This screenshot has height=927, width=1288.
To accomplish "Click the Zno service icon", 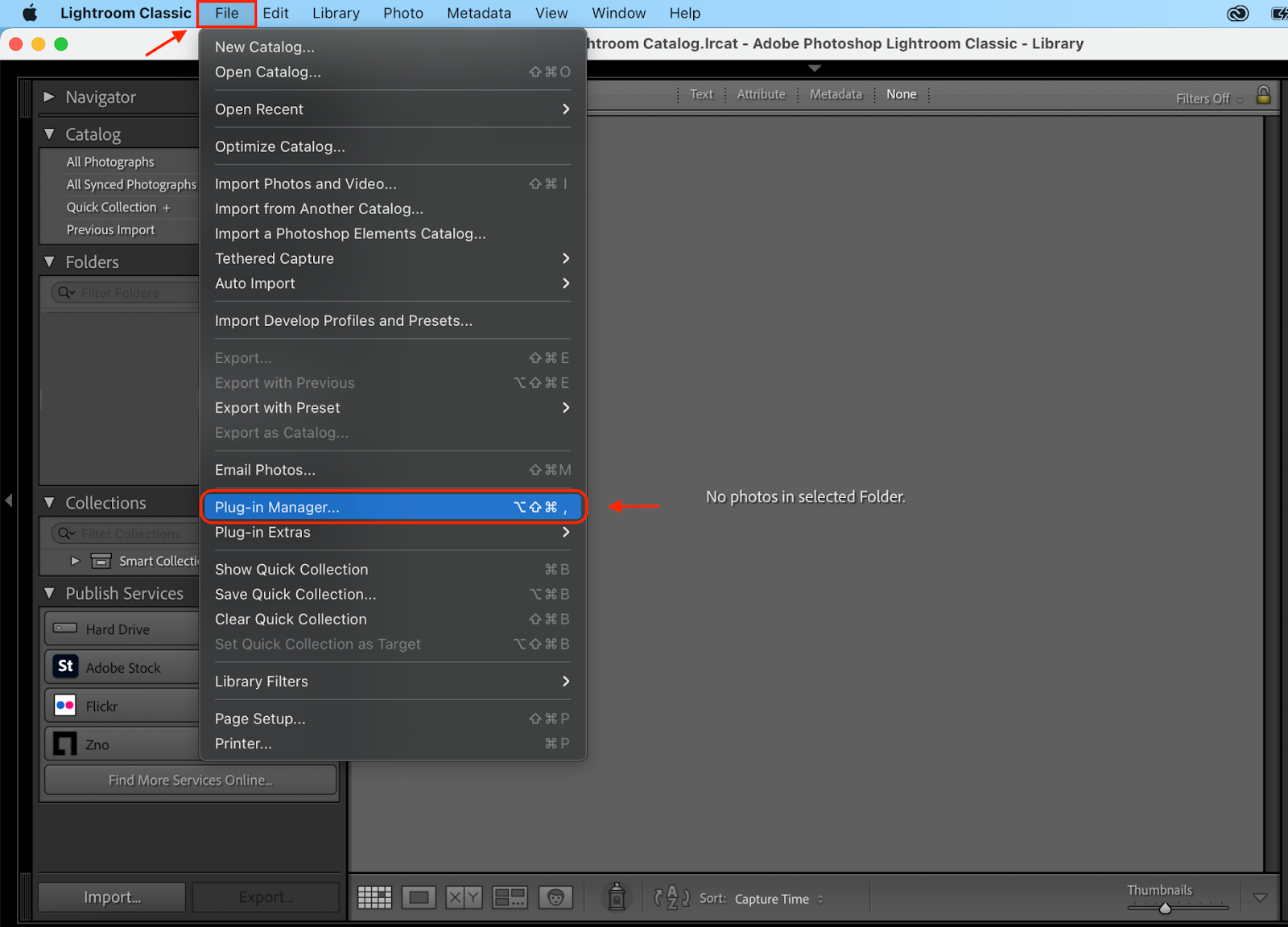I will 65,744.
